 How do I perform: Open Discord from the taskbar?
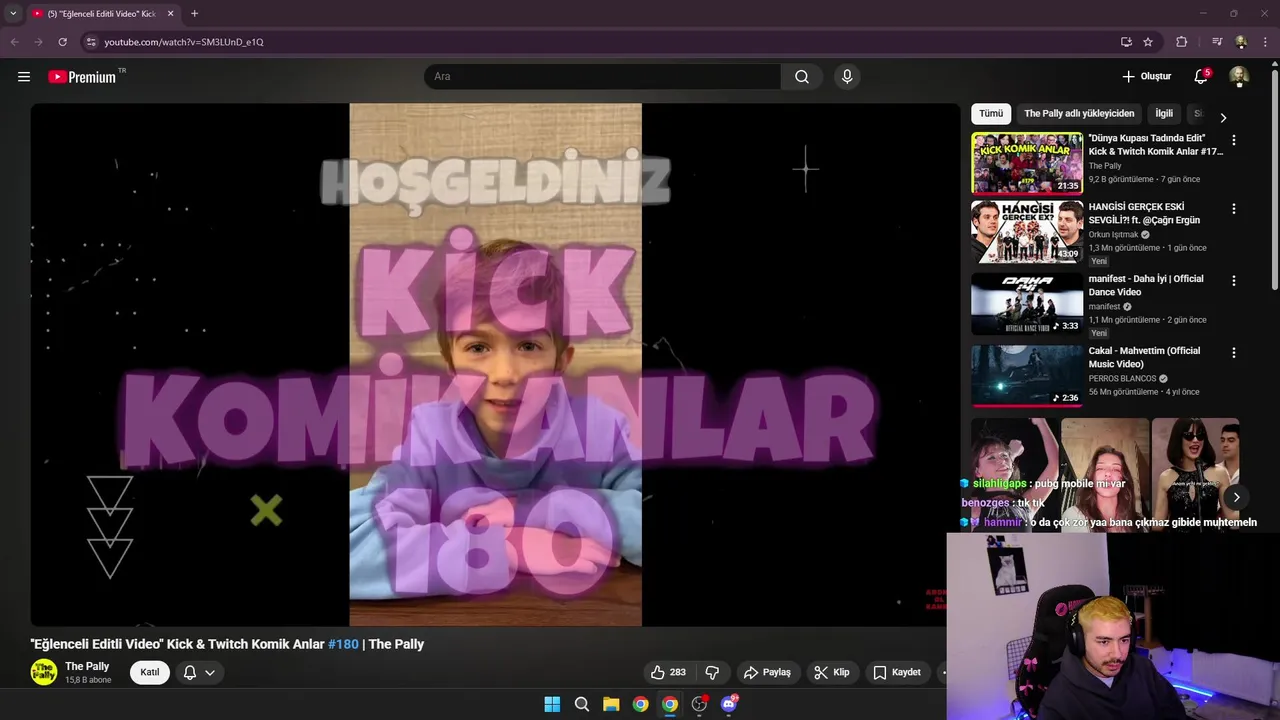729,704
